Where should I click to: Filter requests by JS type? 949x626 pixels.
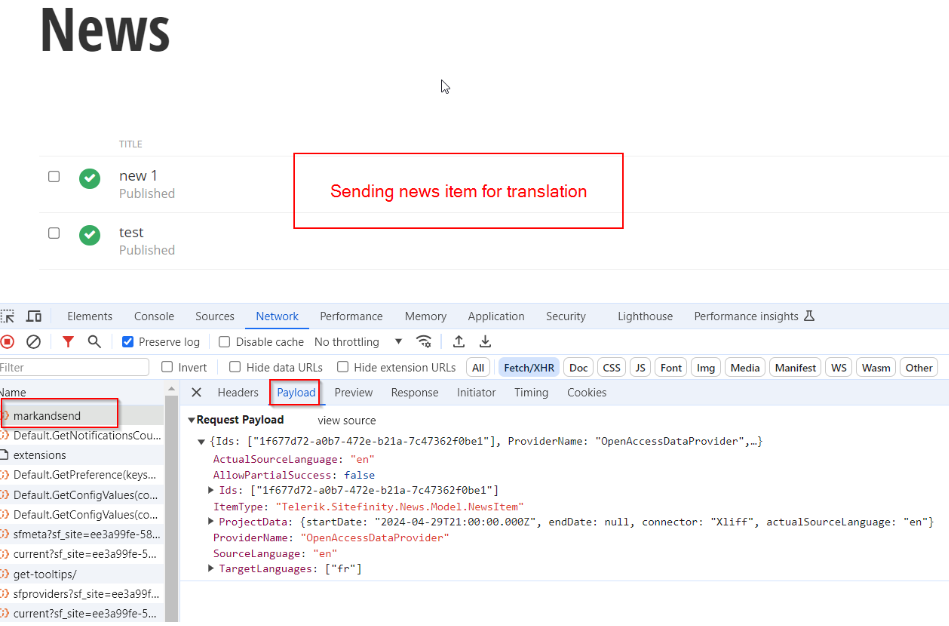640,367
